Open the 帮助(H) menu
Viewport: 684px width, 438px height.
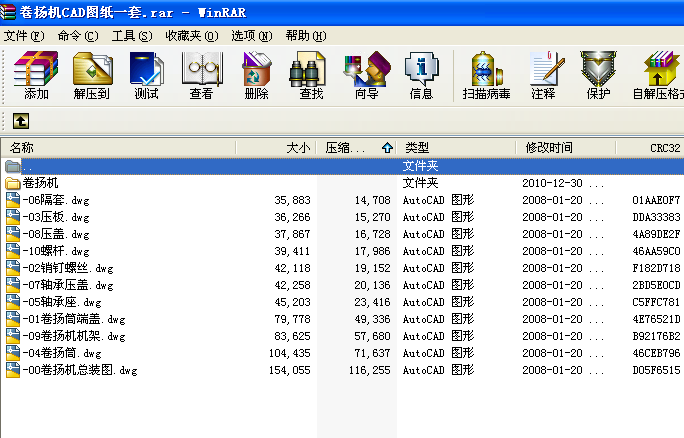click(306, 36)
